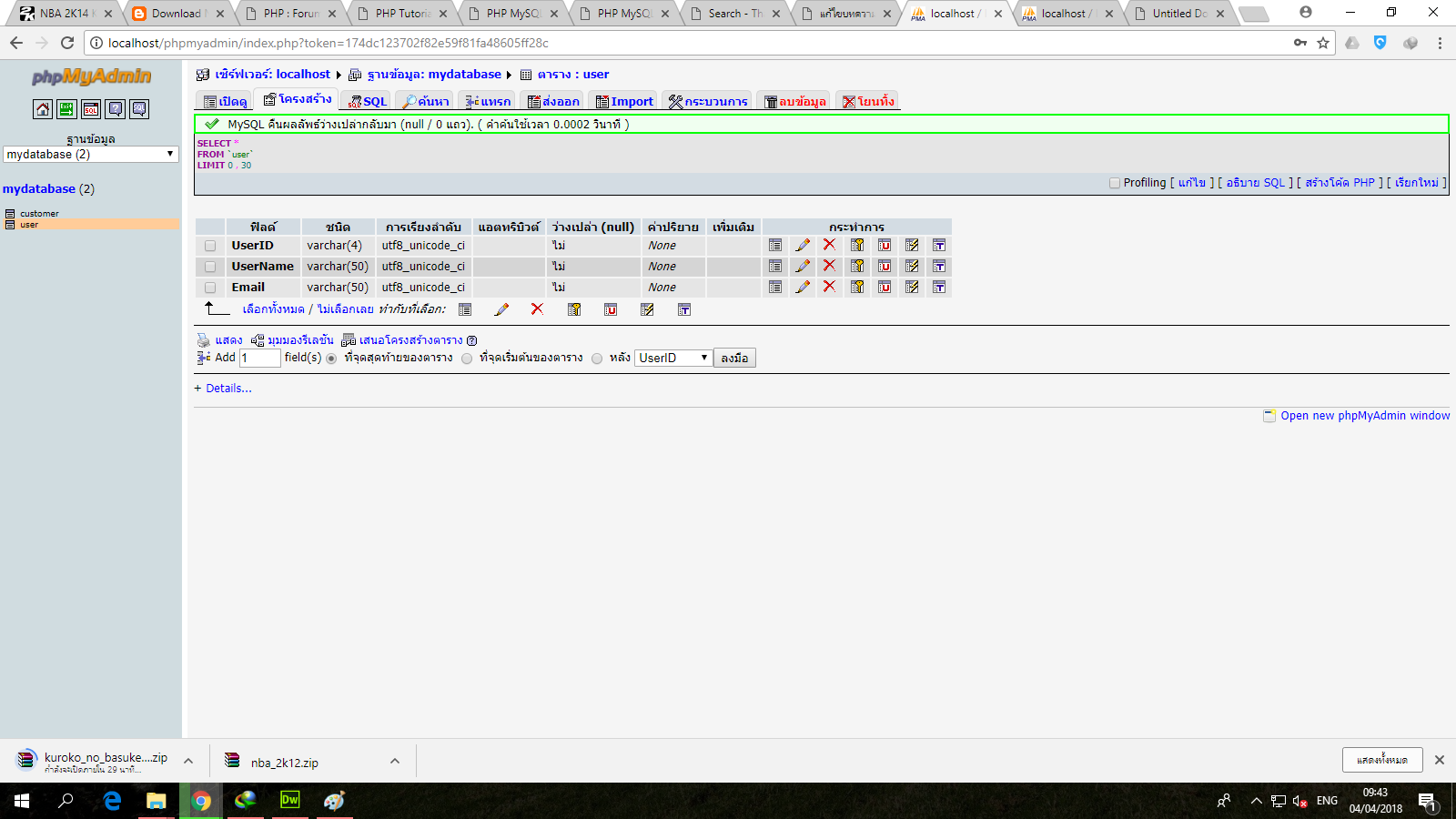Click red X drop icon in with-selected row
The height and width of the screenshot is (819, 1456).
(x=537, y=309)
